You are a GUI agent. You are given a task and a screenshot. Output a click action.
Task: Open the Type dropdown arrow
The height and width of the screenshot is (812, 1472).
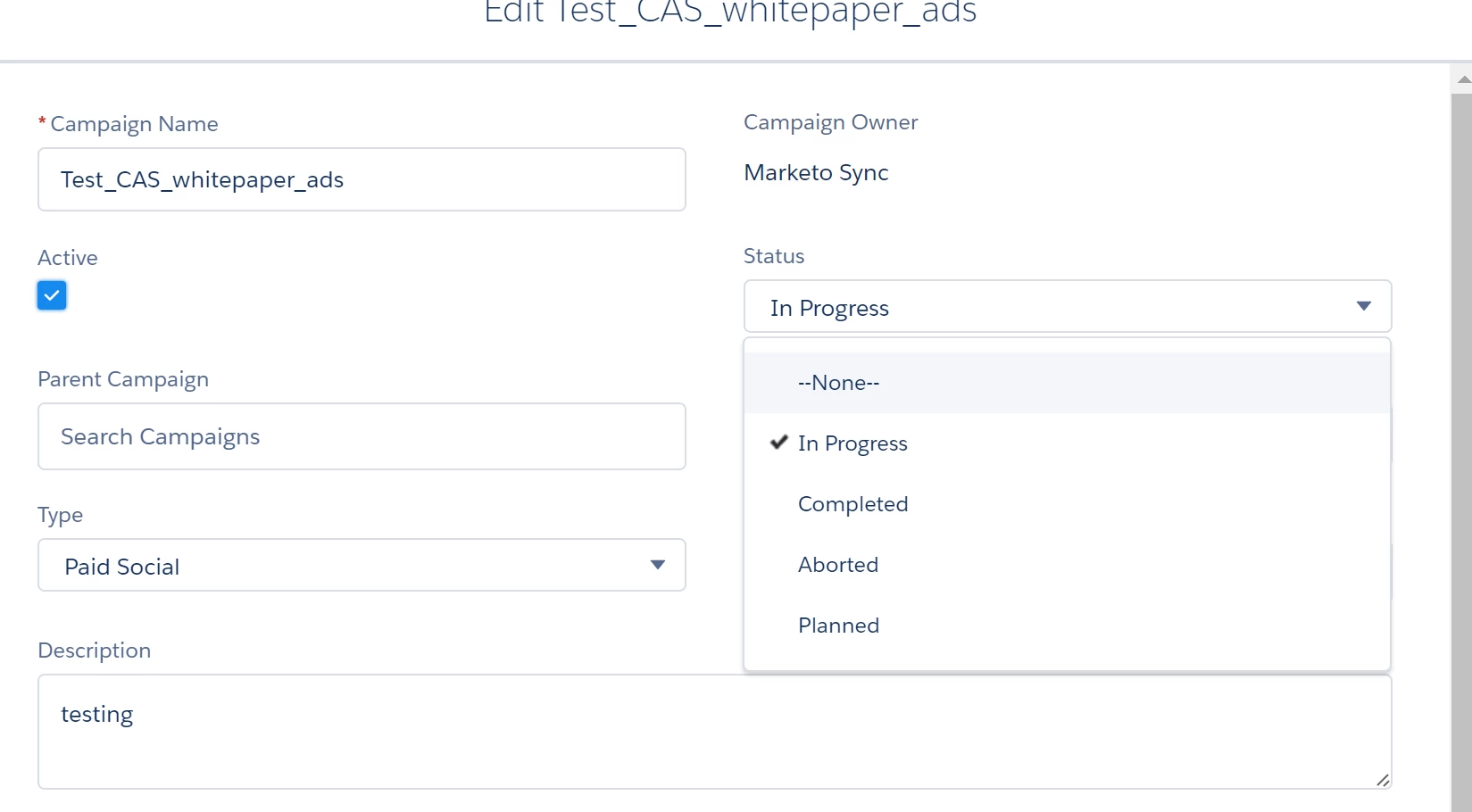(x=658, y=565)
